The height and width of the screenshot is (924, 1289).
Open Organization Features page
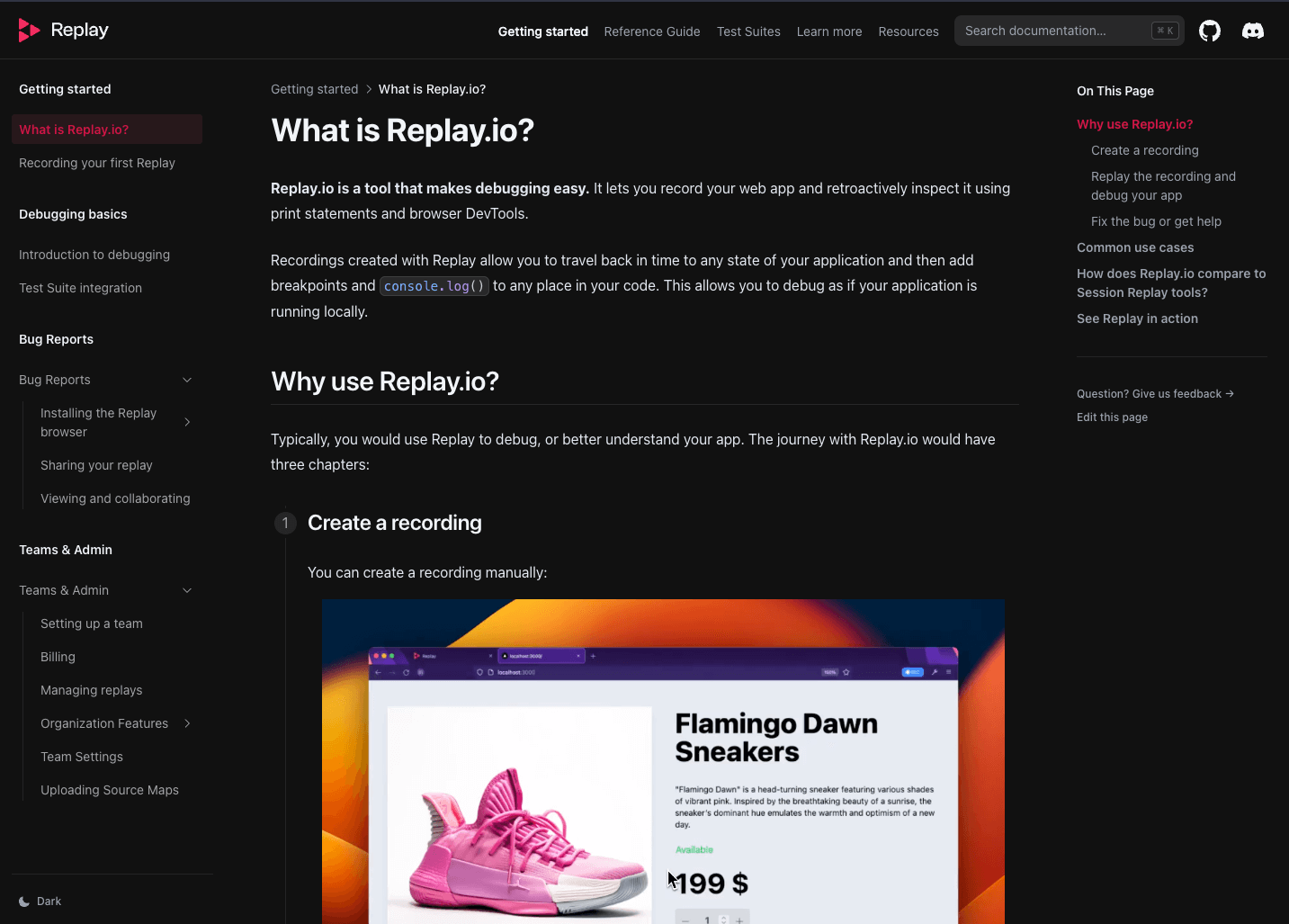point(104,723)
